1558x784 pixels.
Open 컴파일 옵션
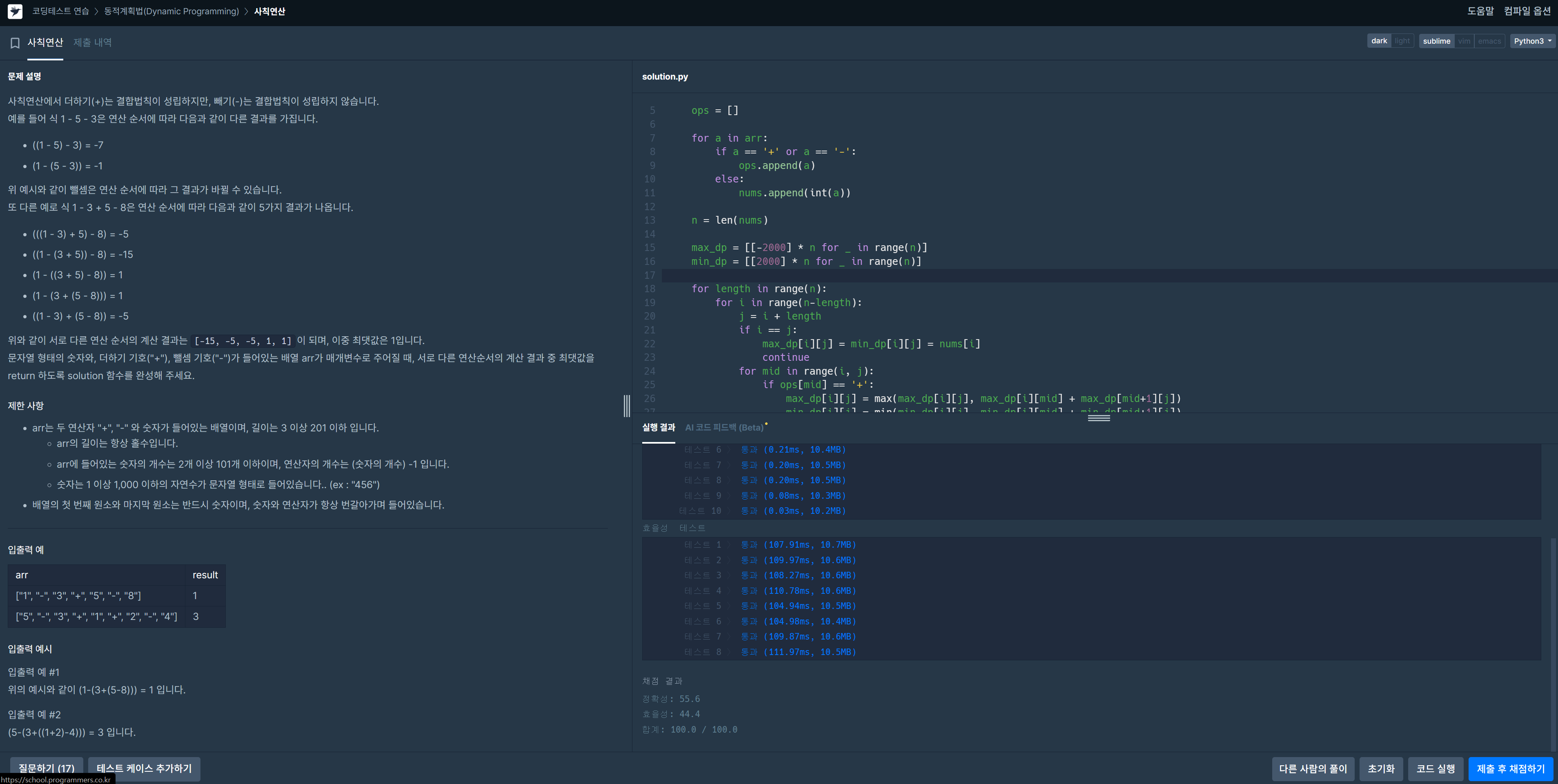click(1527, 11)
